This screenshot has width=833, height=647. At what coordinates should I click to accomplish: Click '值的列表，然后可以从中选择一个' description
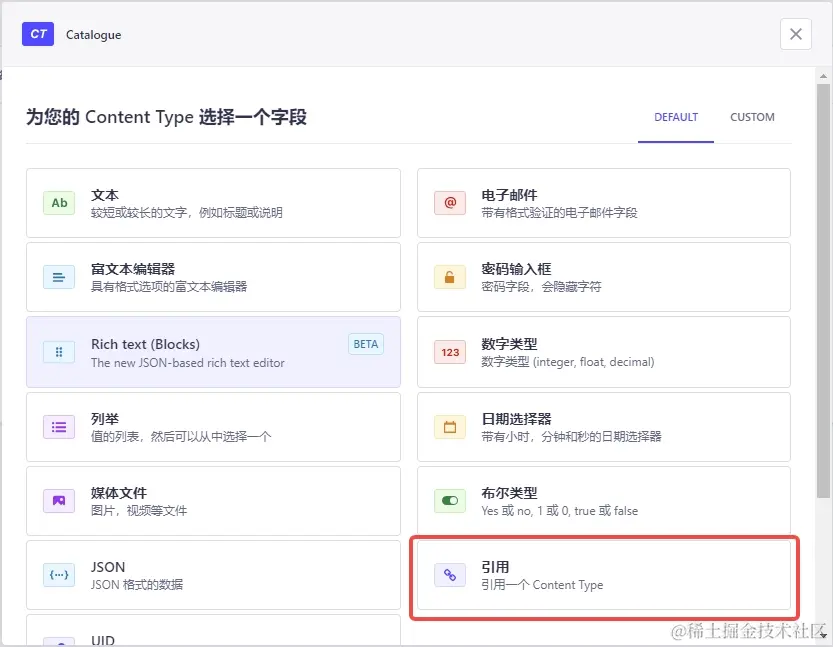[x=181, y=437]
